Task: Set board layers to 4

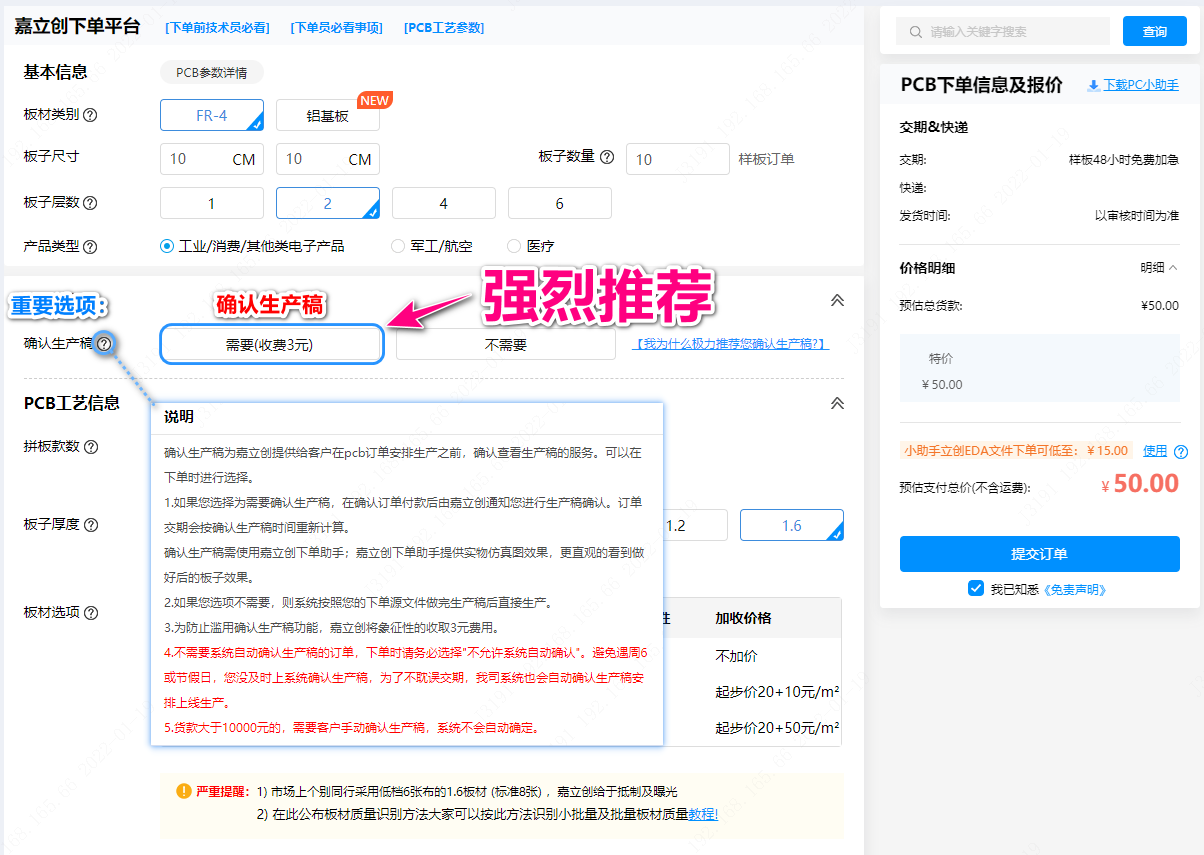Action: 444,203
